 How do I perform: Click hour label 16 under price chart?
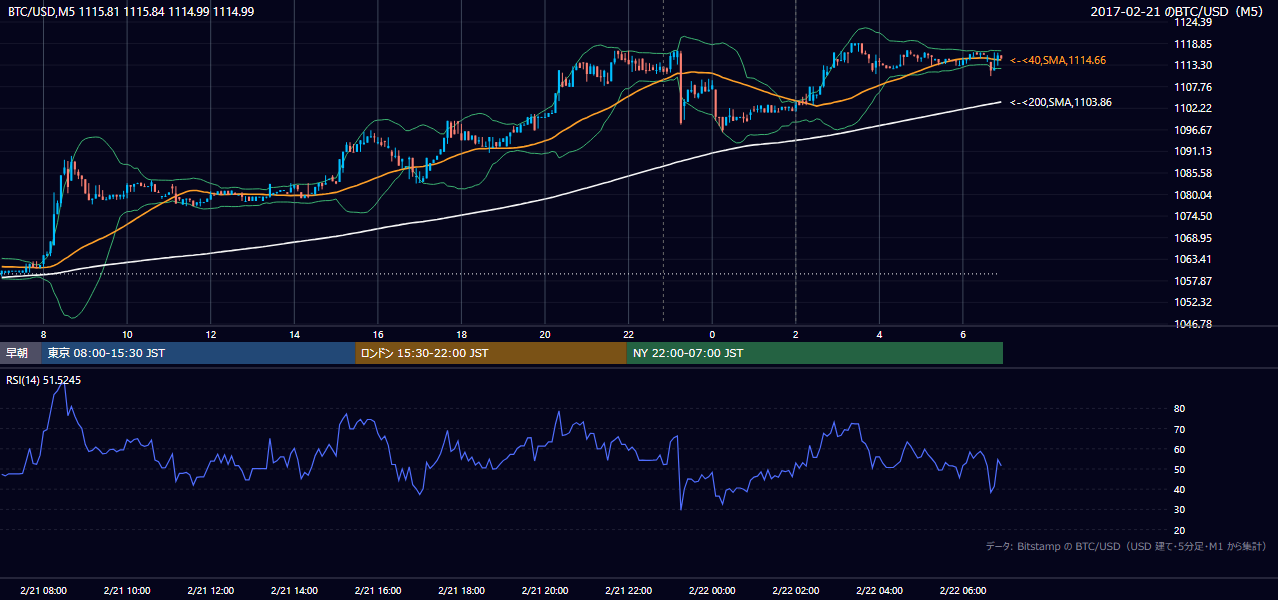point(377,333)
